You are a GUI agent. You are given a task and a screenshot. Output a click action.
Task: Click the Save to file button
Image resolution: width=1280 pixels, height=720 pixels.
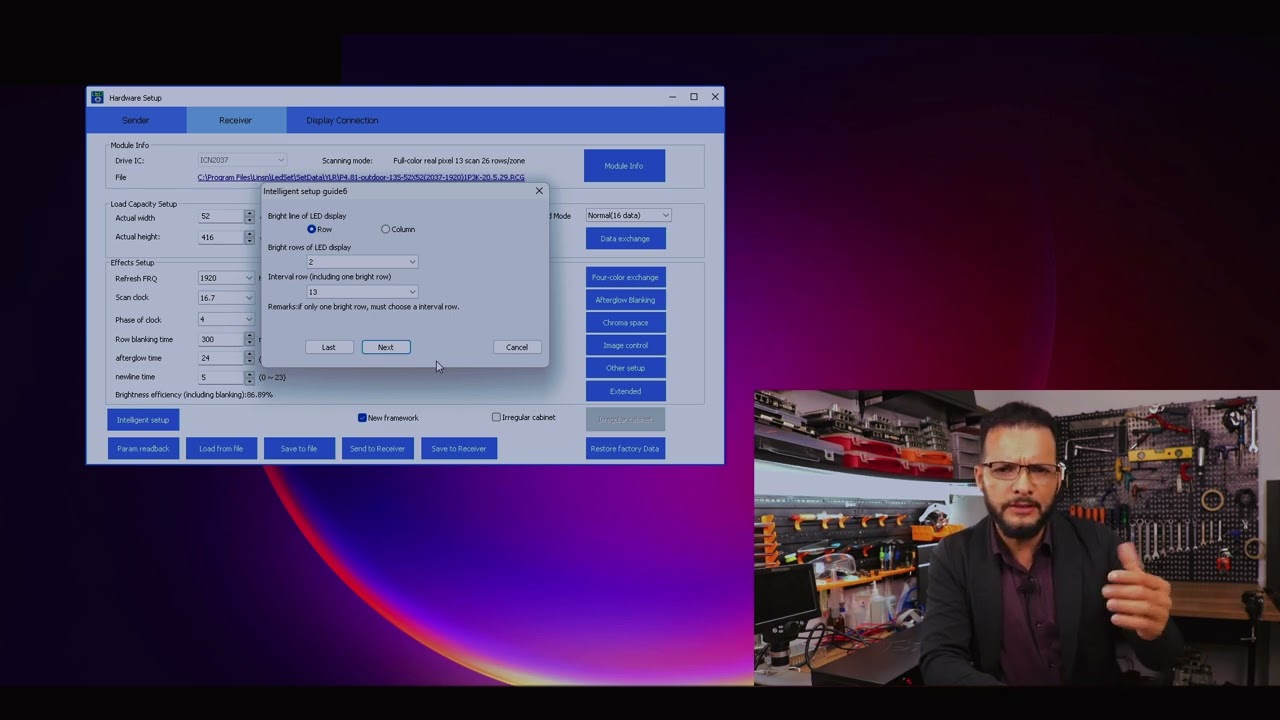299,448
